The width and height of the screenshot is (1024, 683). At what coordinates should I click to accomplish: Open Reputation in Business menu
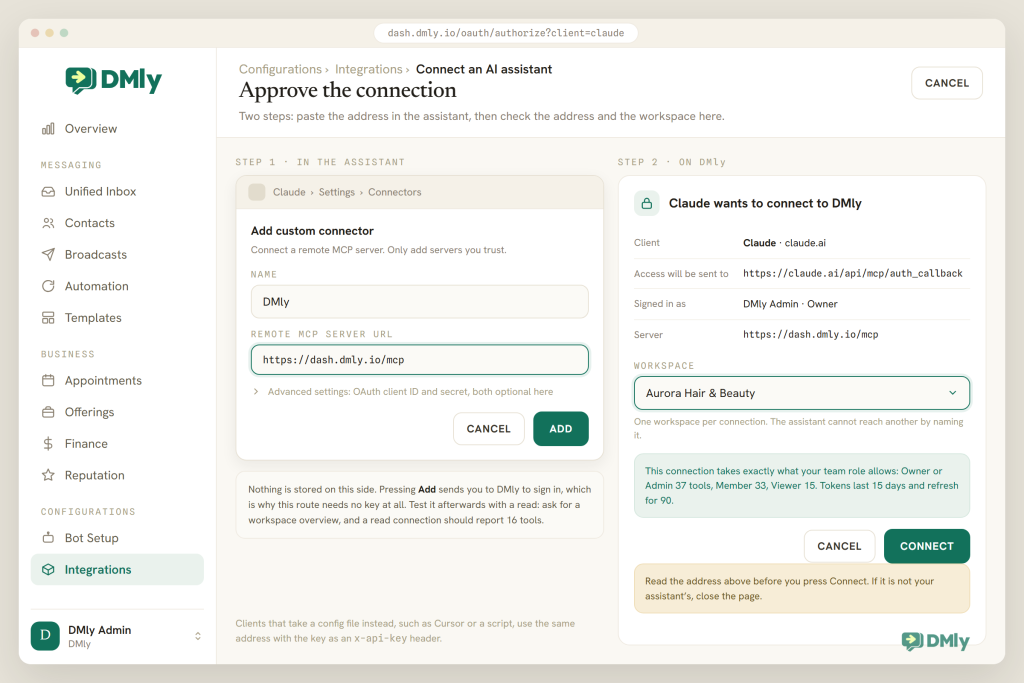click(x=118, y=475)
